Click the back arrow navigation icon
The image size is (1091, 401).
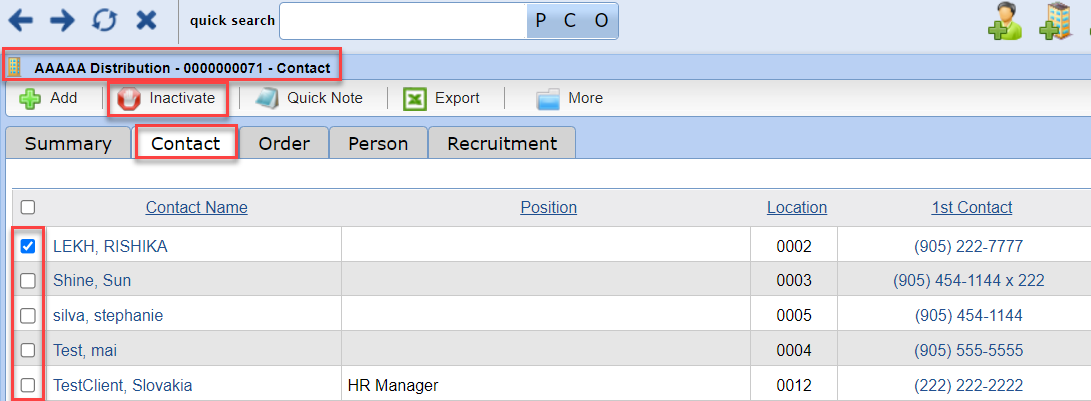click(x=20, y=20)
